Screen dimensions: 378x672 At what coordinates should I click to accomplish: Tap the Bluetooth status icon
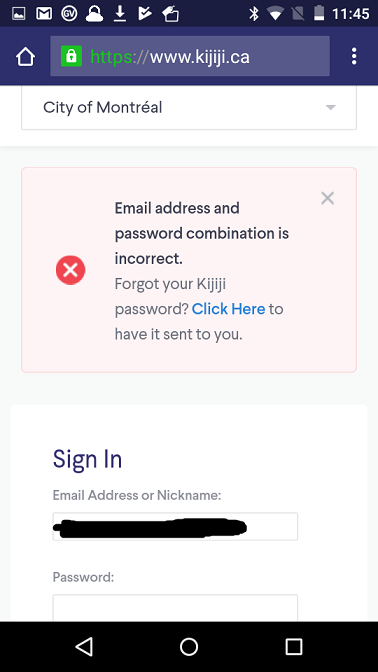point(254,14)
